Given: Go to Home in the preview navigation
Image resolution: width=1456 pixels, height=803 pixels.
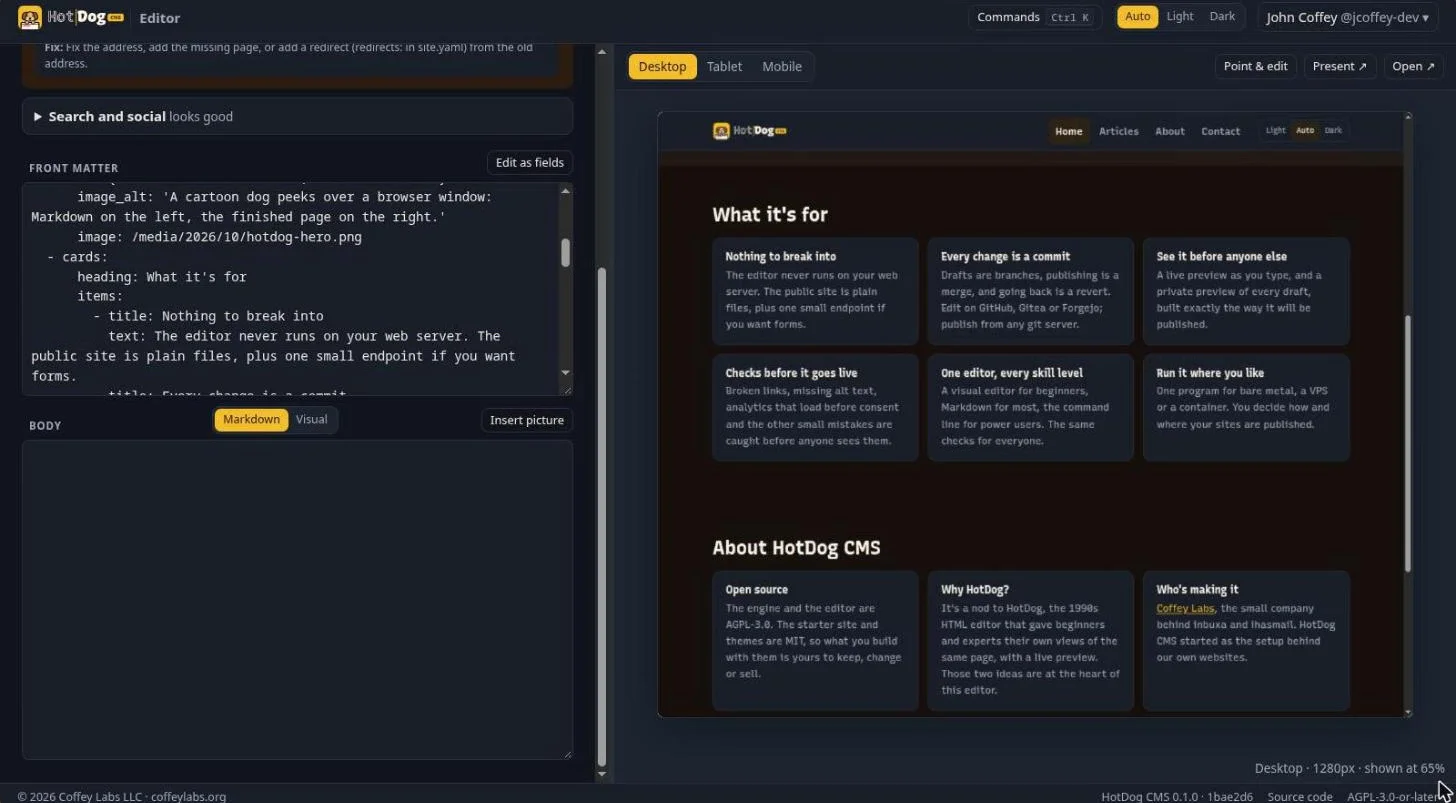Looking at the screenshot, I should (x=1068, y=131).
